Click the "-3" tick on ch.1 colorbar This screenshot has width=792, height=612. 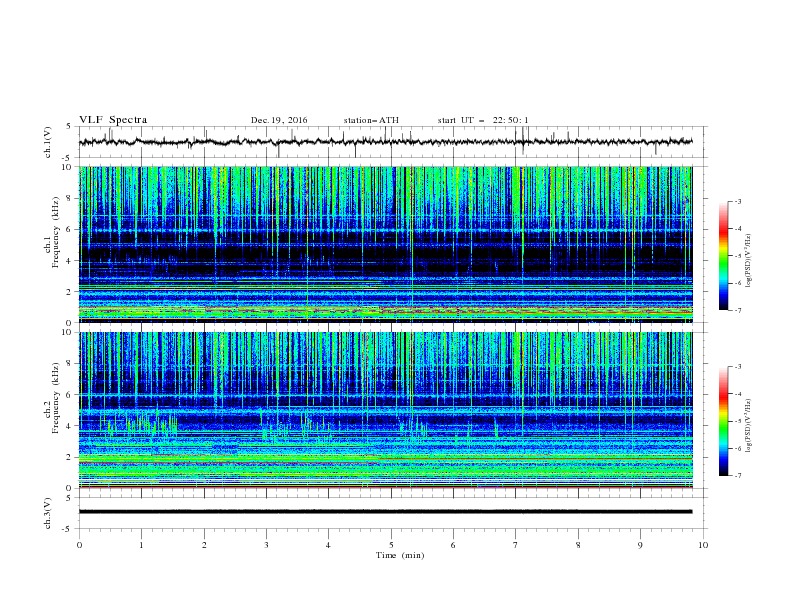(x=737, y=201)
